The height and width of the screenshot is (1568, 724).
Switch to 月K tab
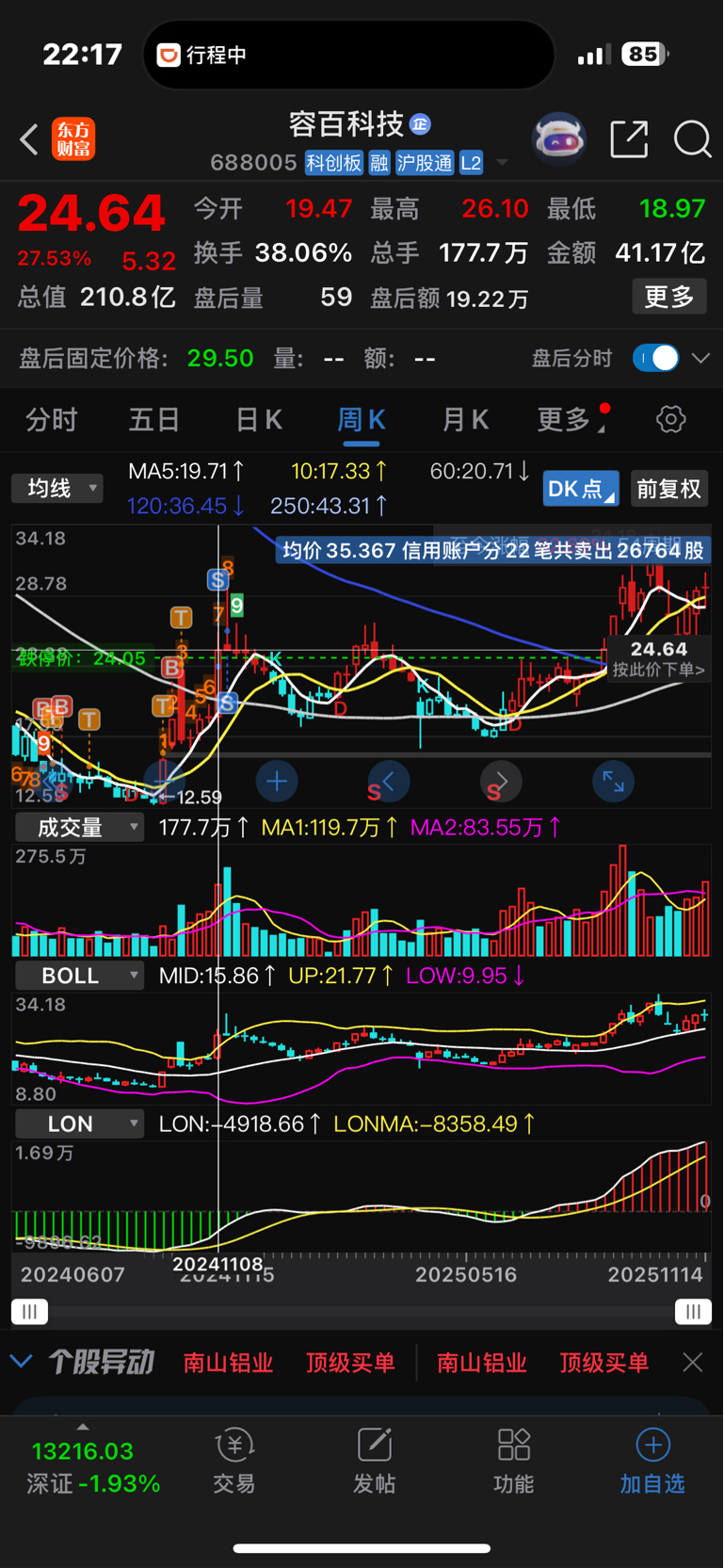point(465,419)
